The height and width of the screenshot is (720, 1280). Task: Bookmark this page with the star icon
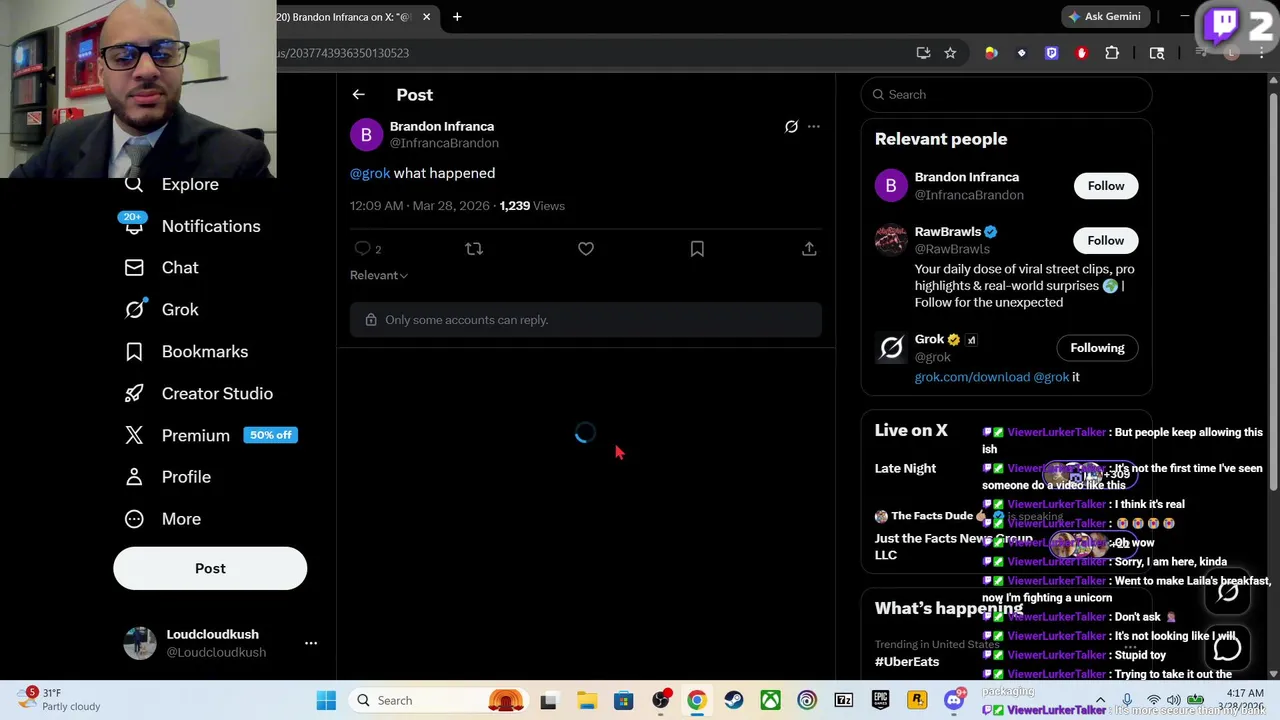(x=950, y=53)
